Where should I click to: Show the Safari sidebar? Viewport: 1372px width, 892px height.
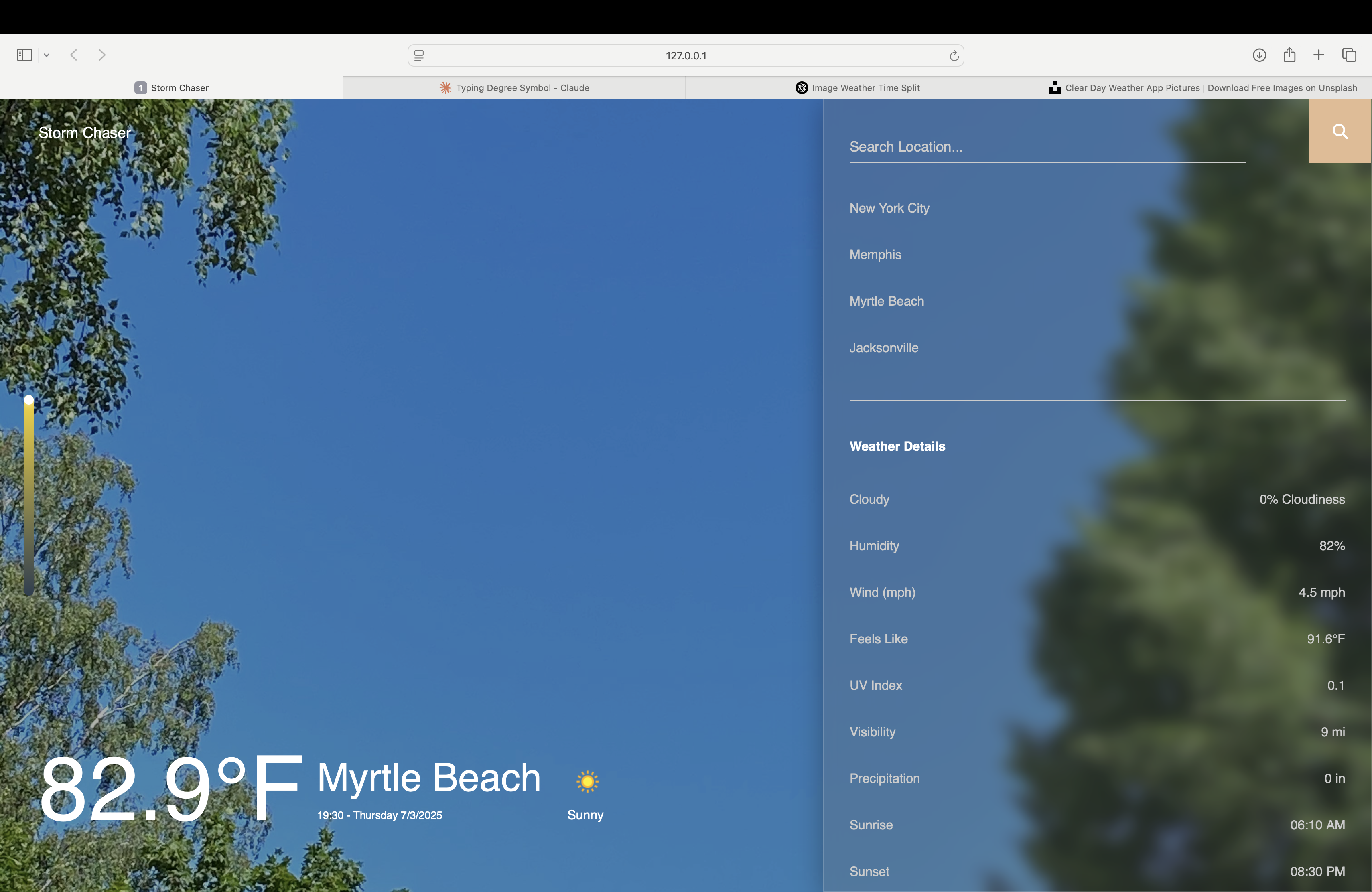[x=24, y=55]
